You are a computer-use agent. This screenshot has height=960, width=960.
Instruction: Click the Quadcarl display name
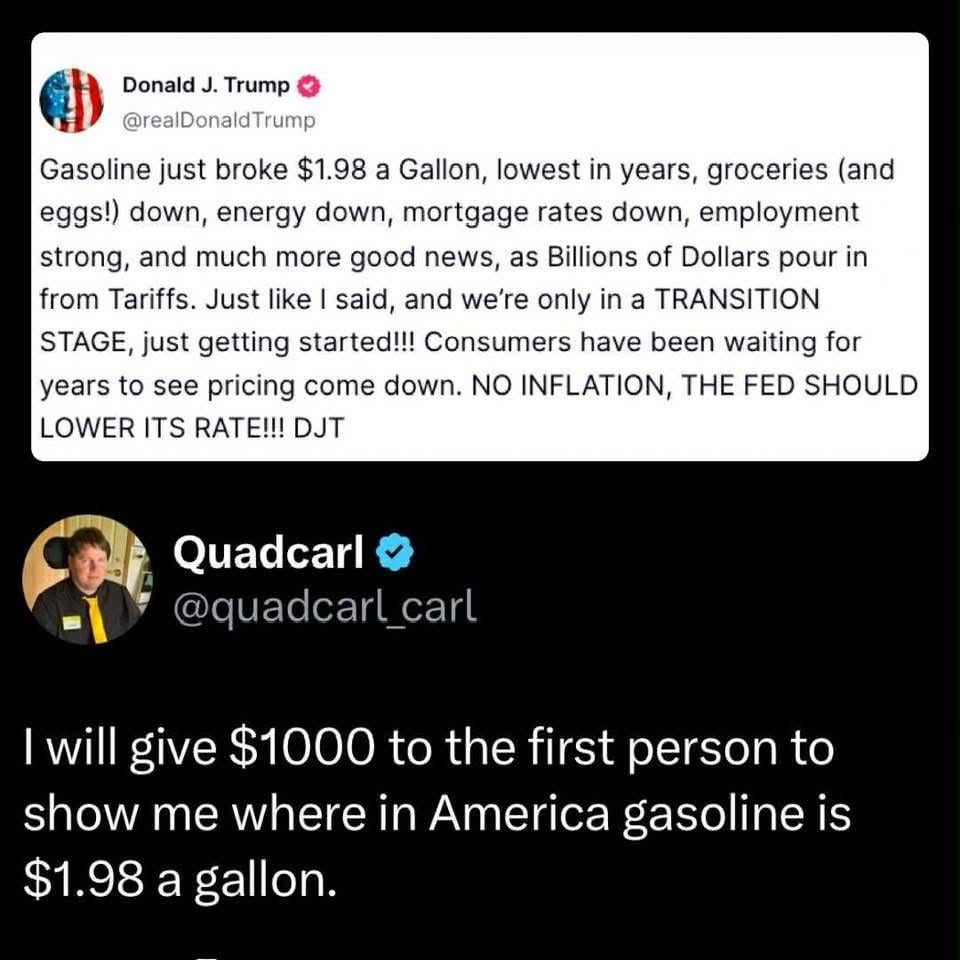pyautogui.click(x=267, y=551)
